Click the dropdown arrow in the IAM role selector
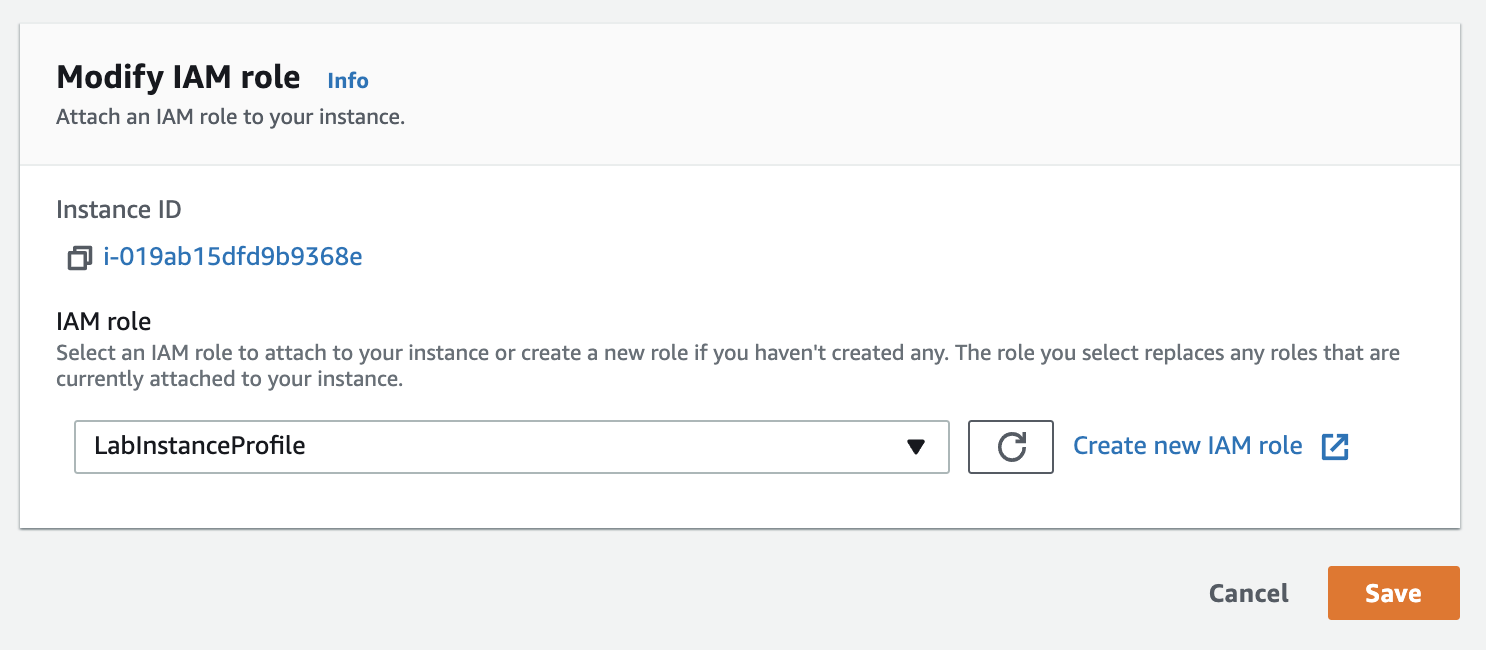Viewport: 1486px width, 650px height. (915, 446)
